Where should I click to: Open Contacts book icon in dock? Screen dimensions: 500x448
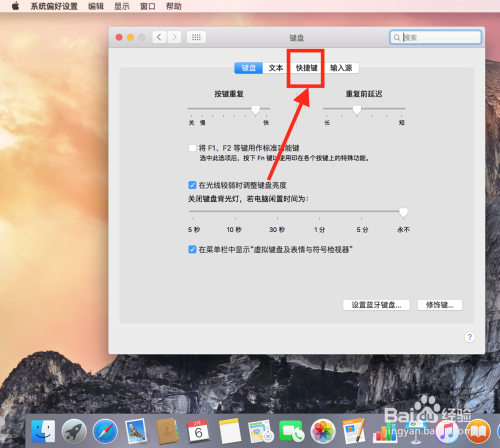[167, 431]
